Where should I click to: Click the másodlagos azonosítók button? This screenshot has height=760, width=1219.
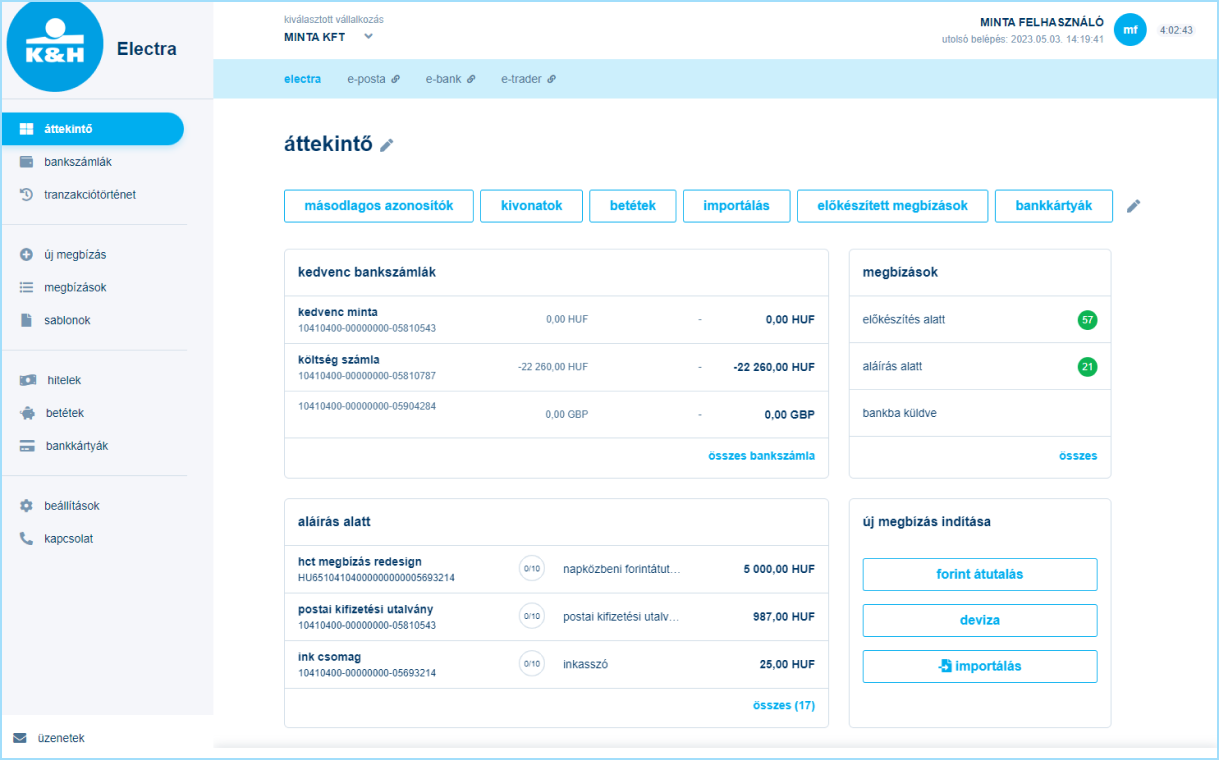[378, 206]
